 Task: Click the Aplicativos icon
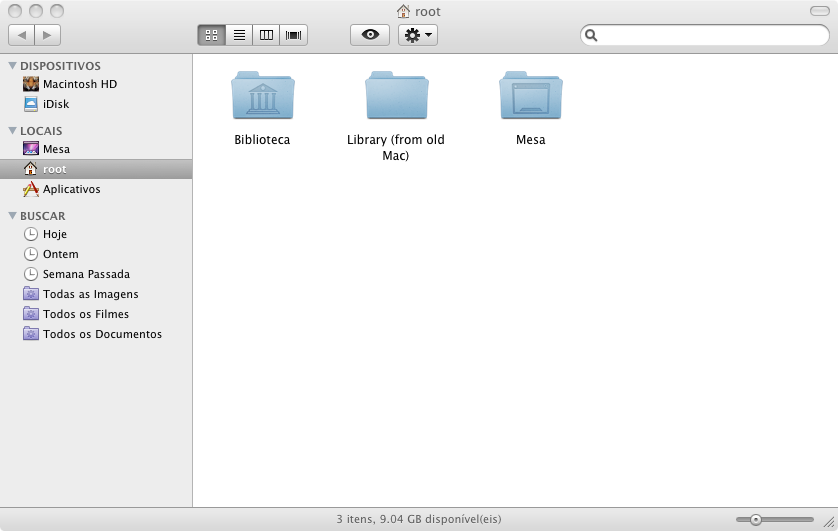point(31,189)
